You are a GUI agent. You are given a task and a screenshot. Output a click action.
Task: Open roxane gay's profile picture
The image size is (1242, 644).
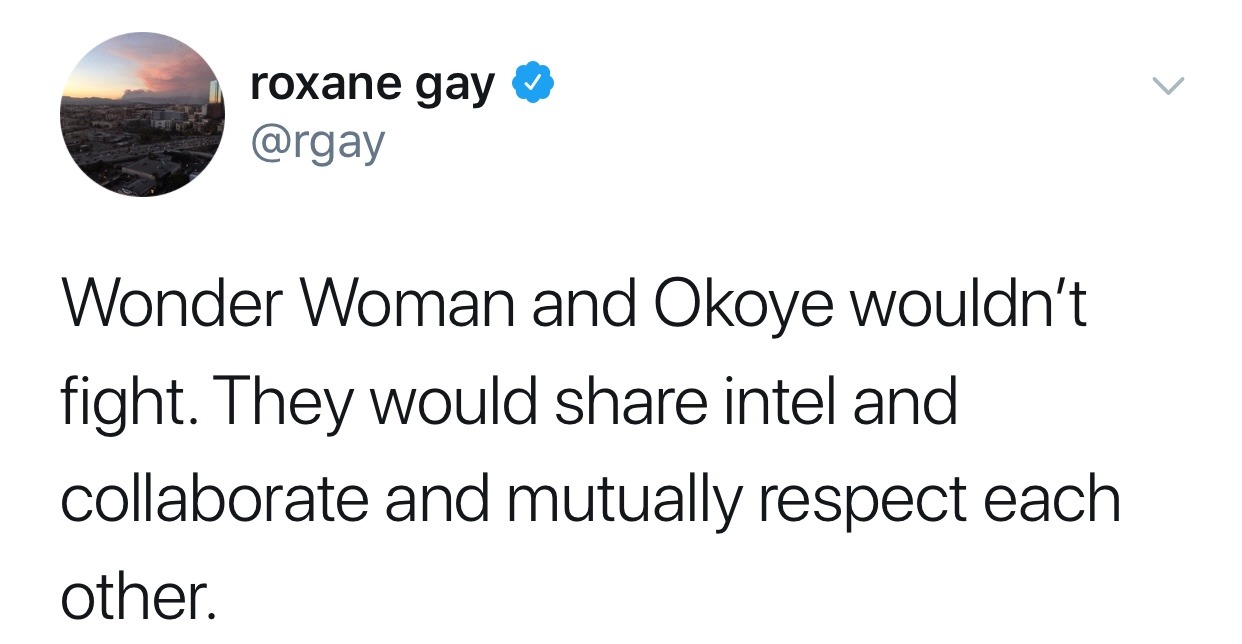(144, 114)
